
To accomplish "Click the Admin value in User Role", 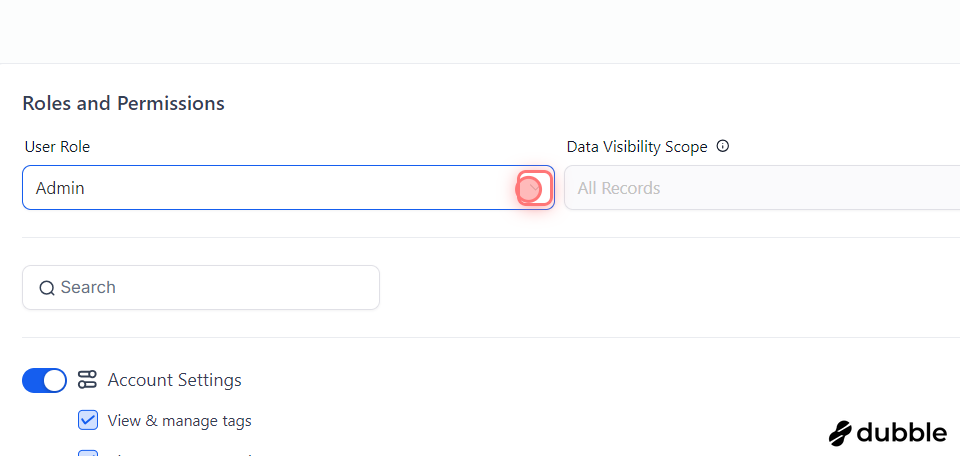I will click(x=60, y=188).
